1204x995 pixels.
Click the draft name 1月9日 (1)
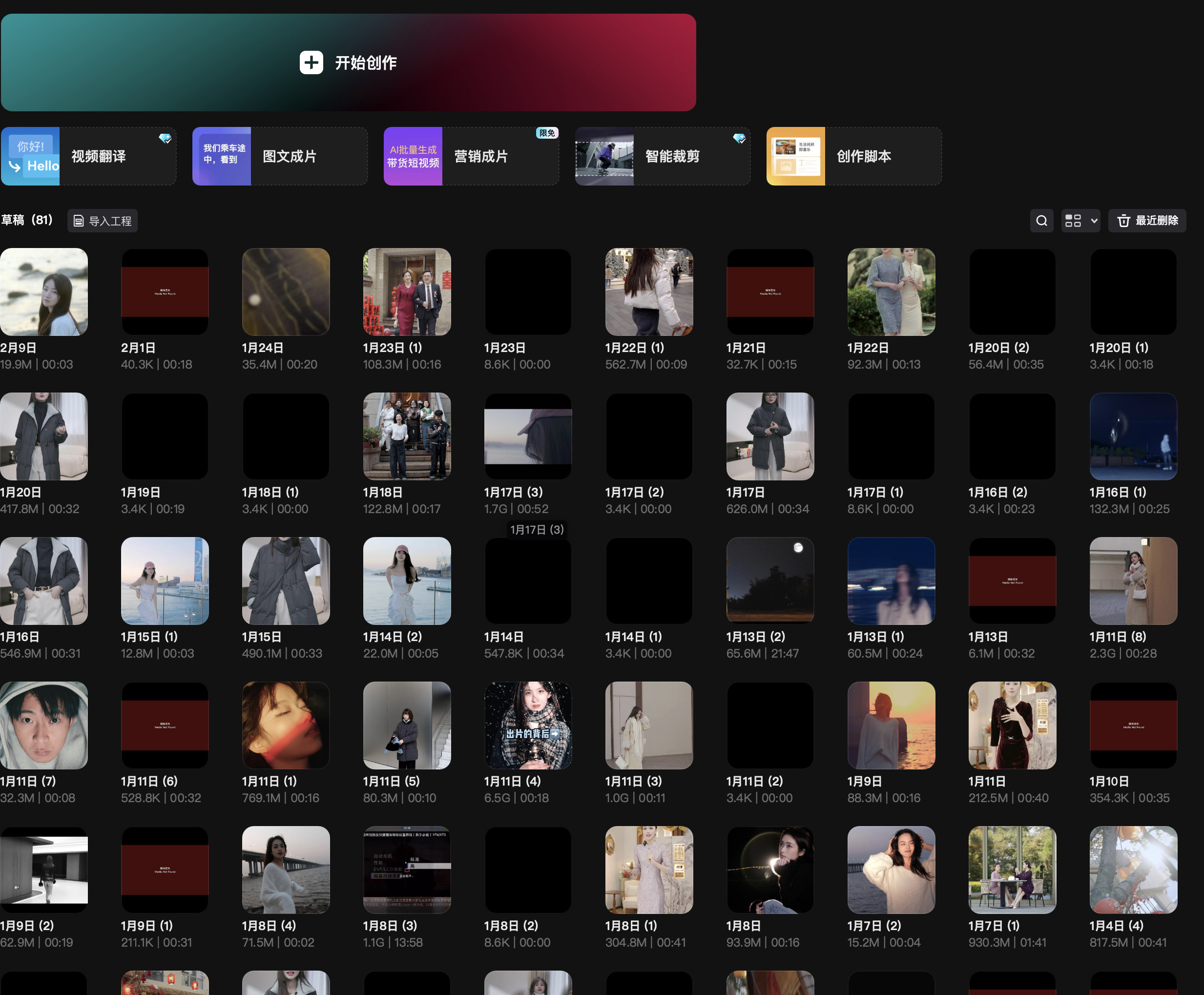(146, 926)
